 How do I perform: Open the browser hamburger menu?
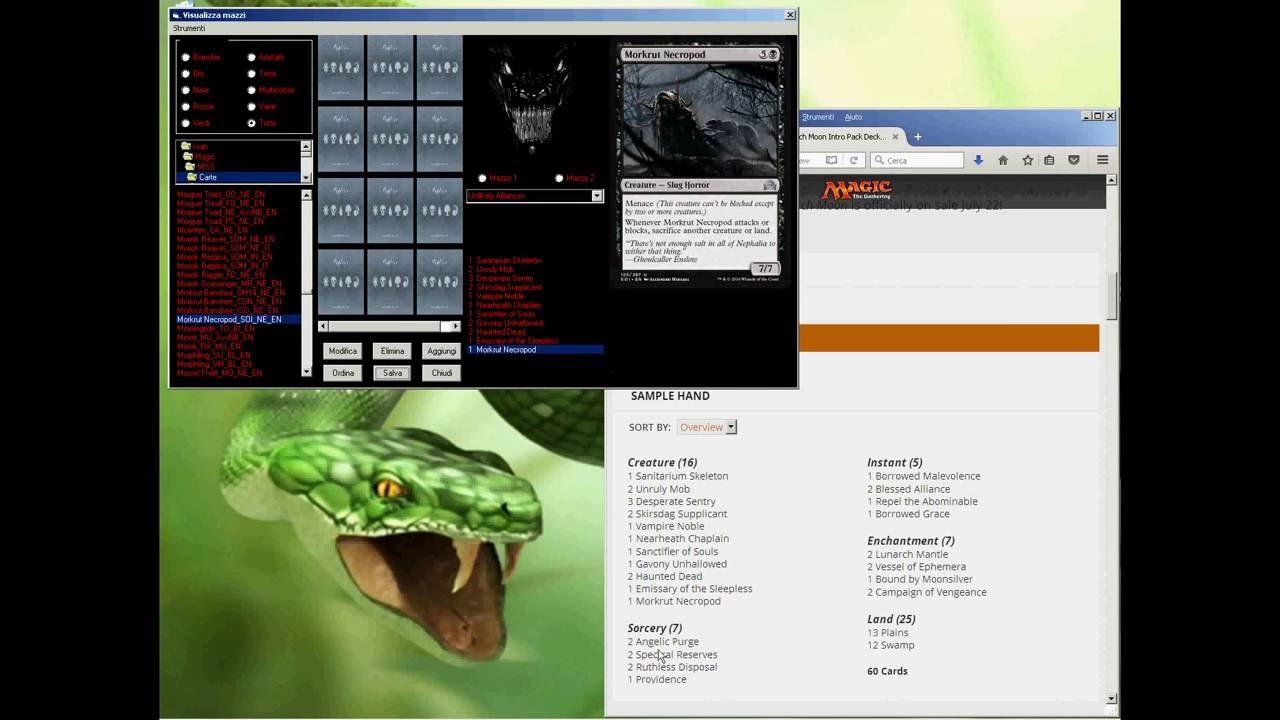[x=1102, y=160]
